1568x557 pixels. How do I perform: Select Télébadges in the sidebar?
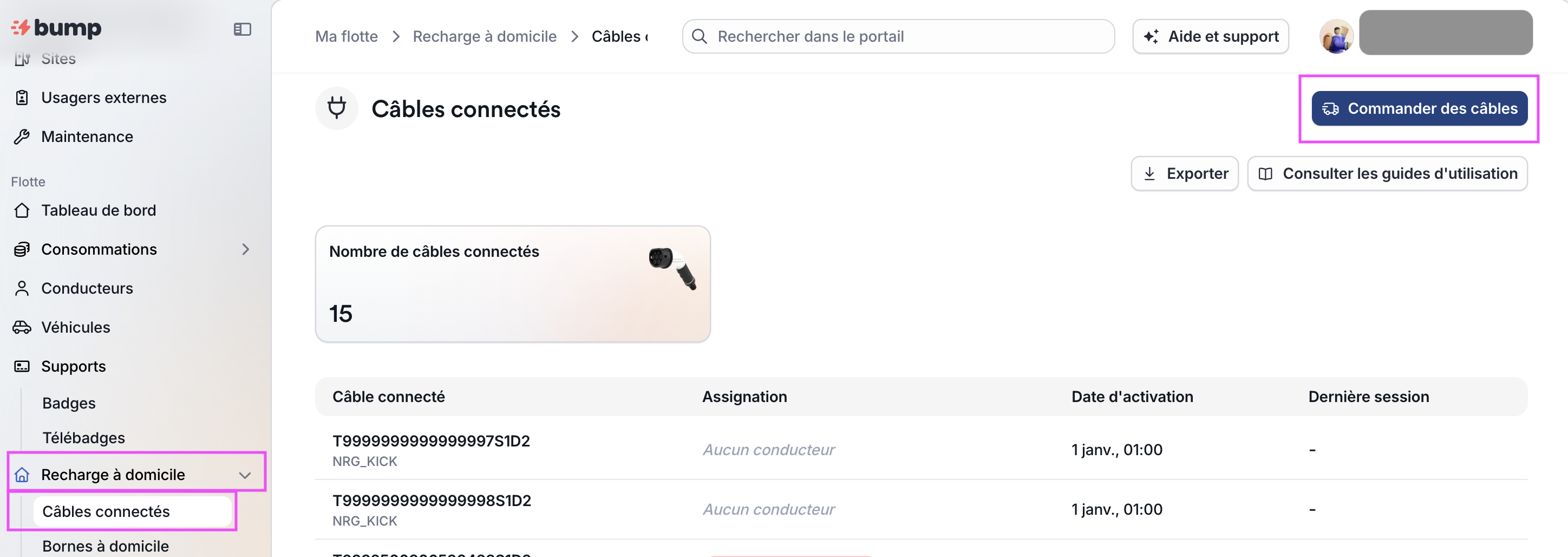[83, 438]
